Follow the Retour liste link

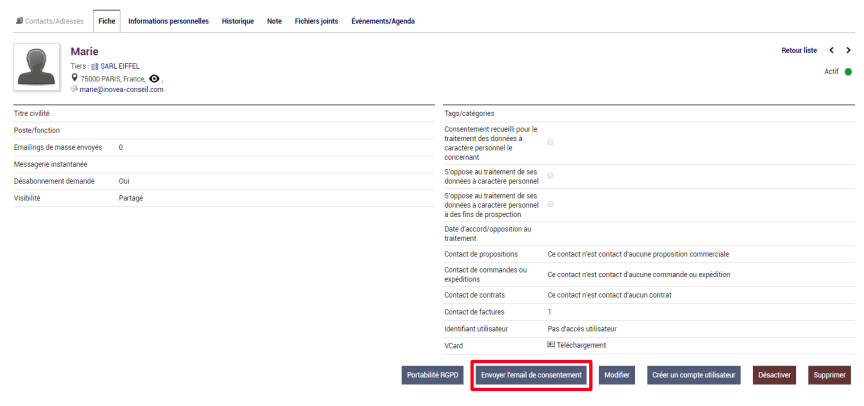799,50
